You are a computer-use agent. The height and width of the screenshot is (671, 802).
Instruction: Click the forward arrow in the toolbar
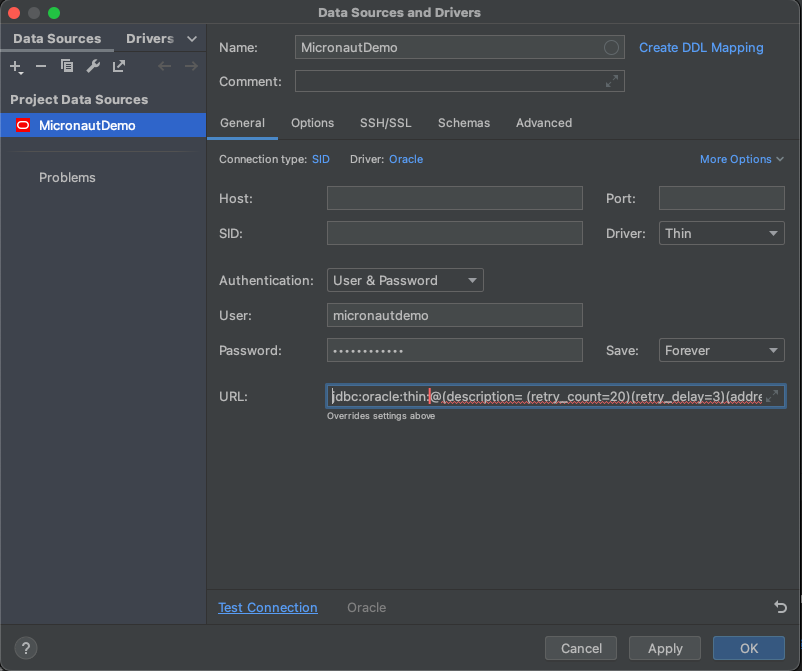click(x=191, y=66)
